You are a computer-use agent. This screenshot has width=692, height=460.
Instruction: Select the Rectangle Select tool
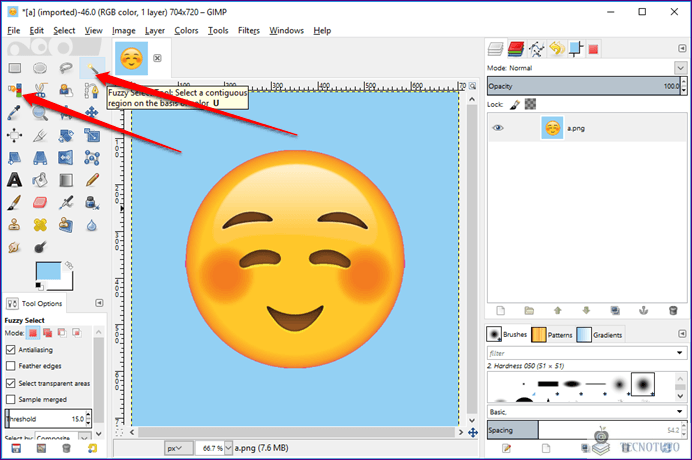point(15,68)
